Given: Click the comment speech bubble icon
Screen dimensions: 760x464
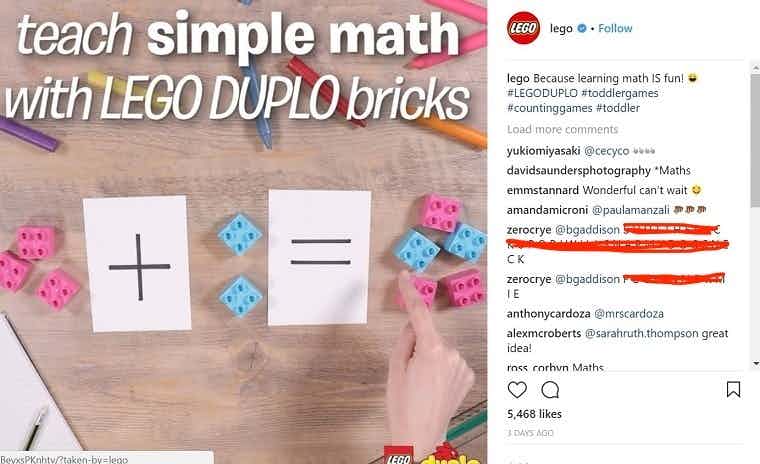Looking at the screenshot, I should coord(550,390).
